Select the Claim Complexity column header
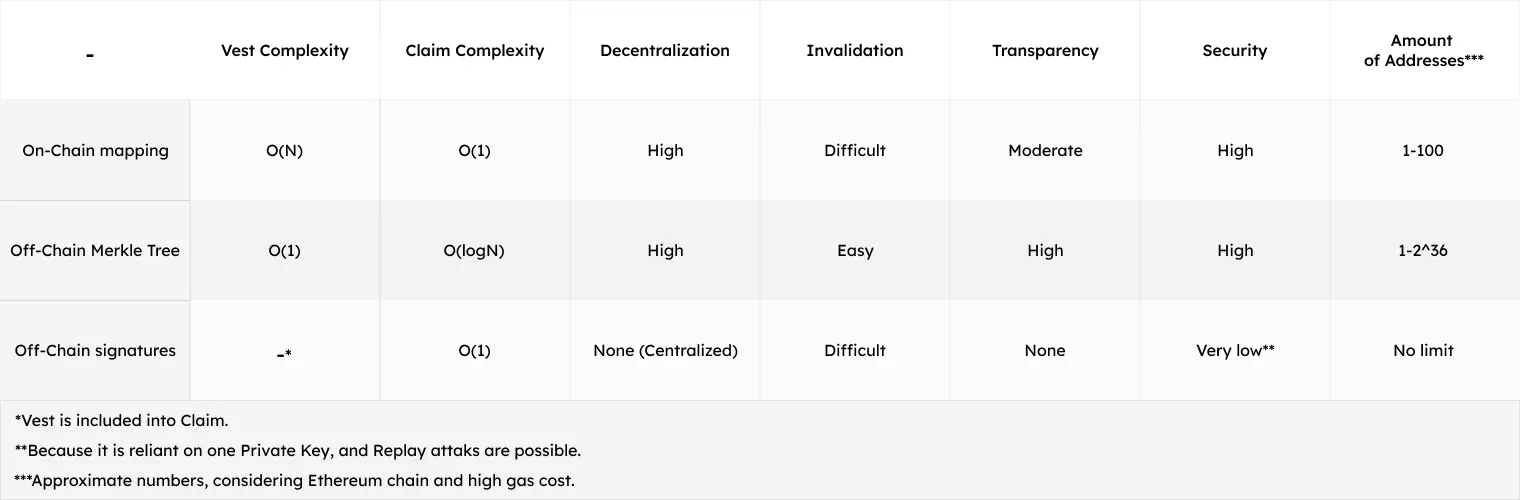 pos(475,51)
